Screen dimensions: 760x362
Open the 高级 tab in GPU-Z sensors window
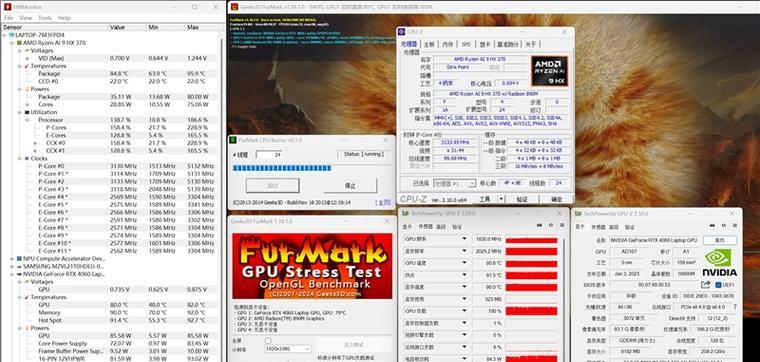441,227
